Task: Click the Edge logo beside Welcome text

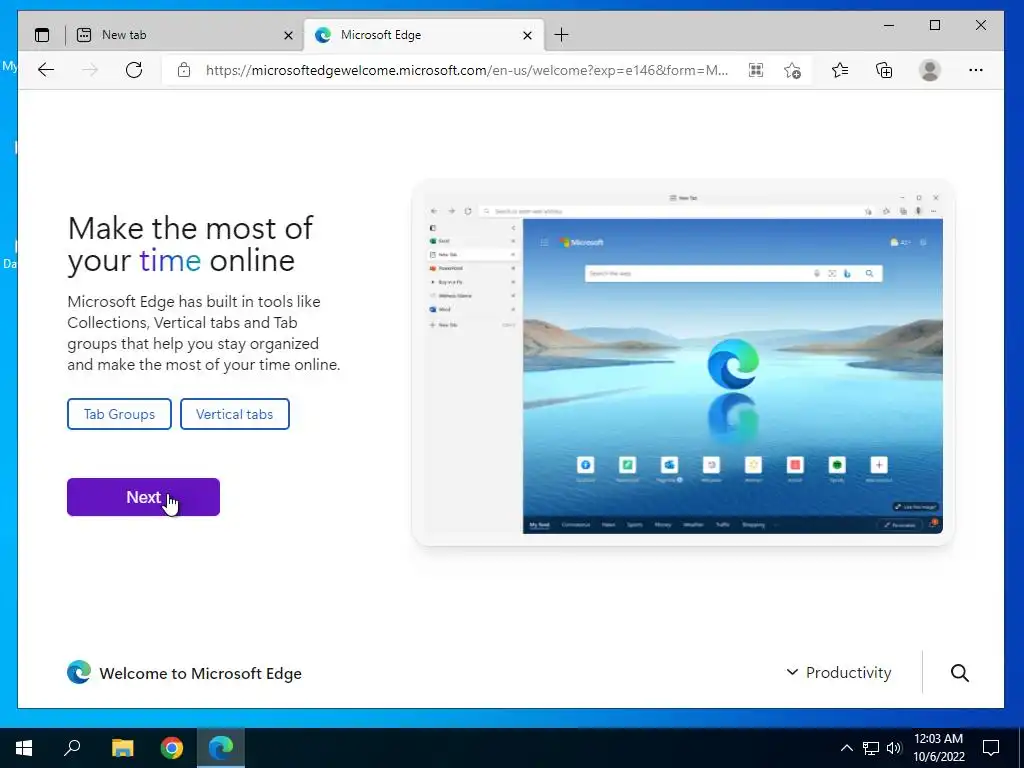Action: pos(79,673)
